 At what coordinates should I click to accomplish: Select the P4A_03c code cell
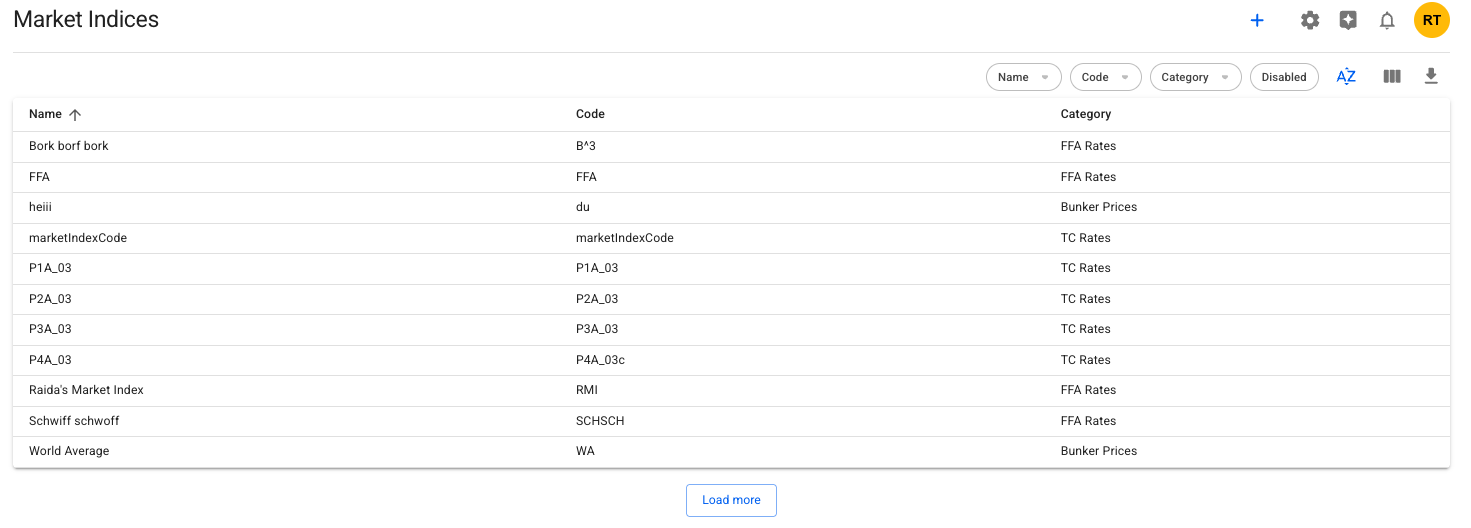click(600, 360)
